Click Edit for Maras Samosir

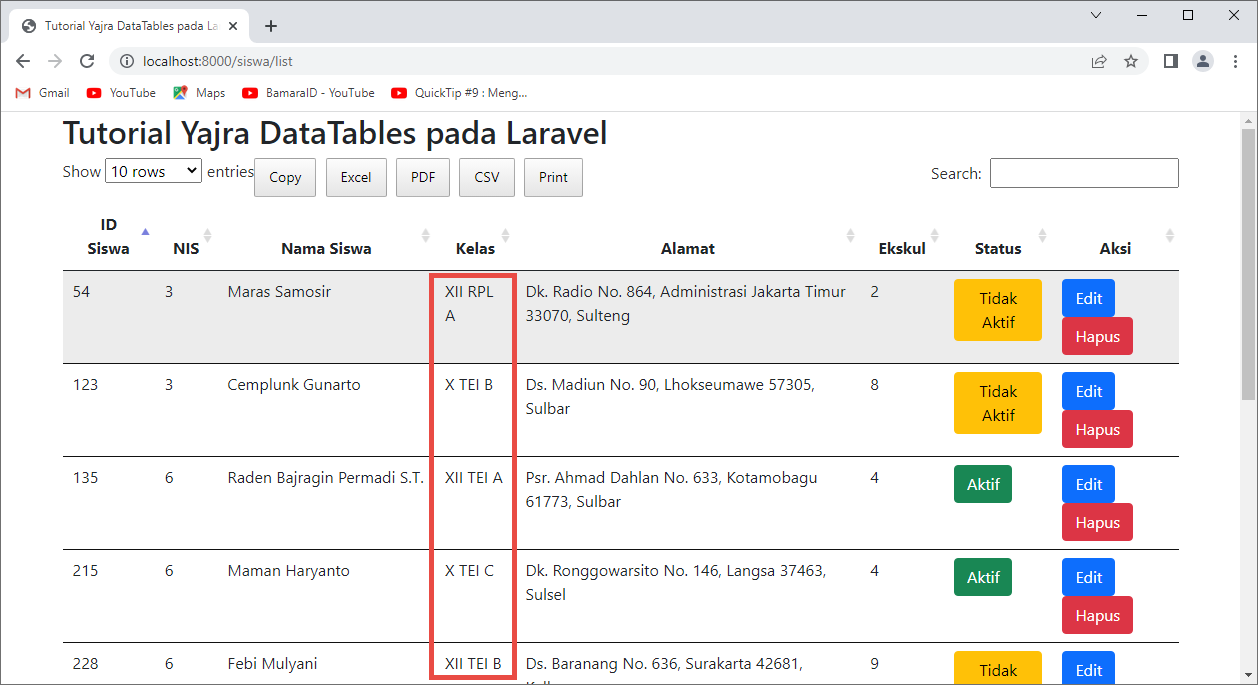1088,298
